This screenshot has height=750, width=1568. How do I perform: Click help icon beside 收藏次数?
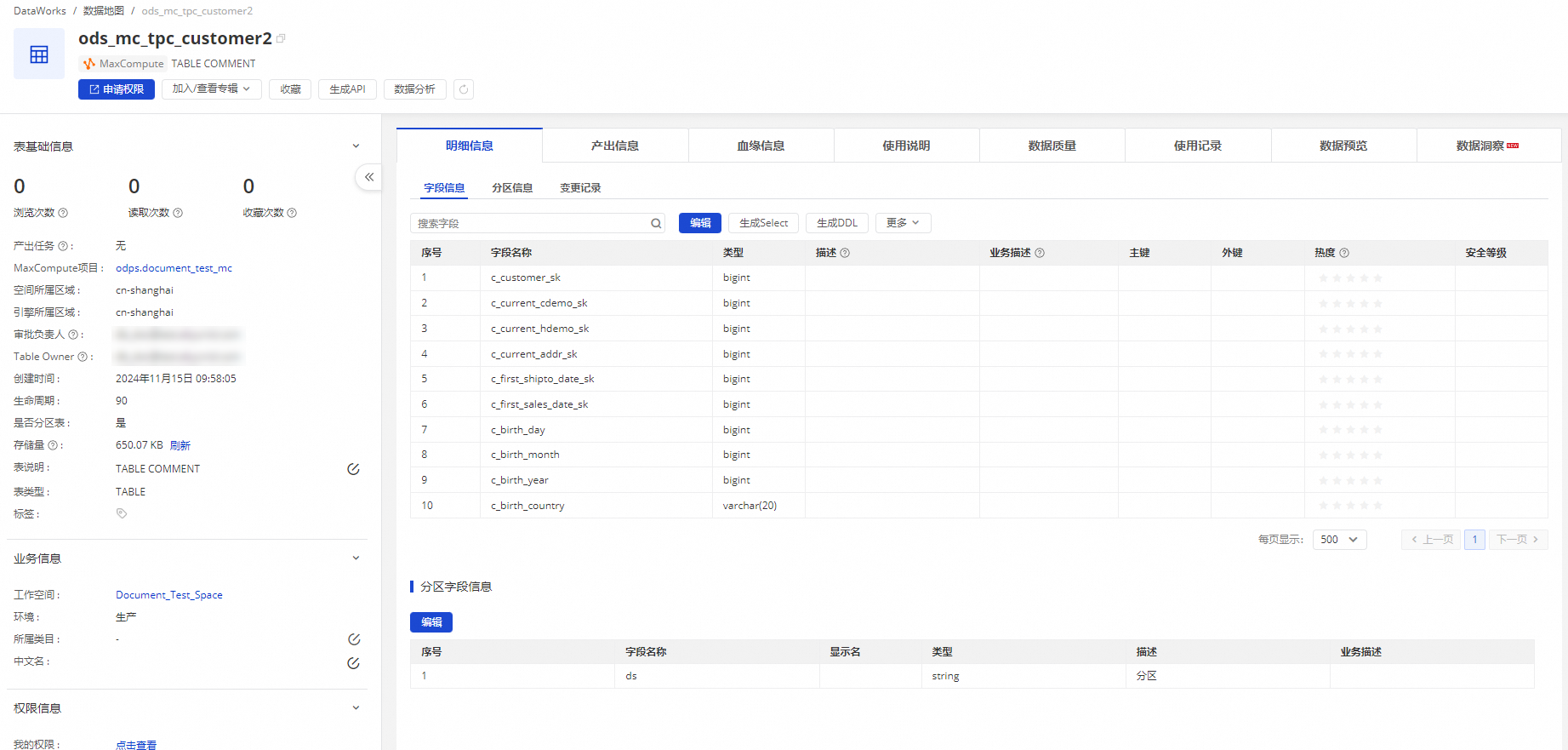[x=292, y=213]
